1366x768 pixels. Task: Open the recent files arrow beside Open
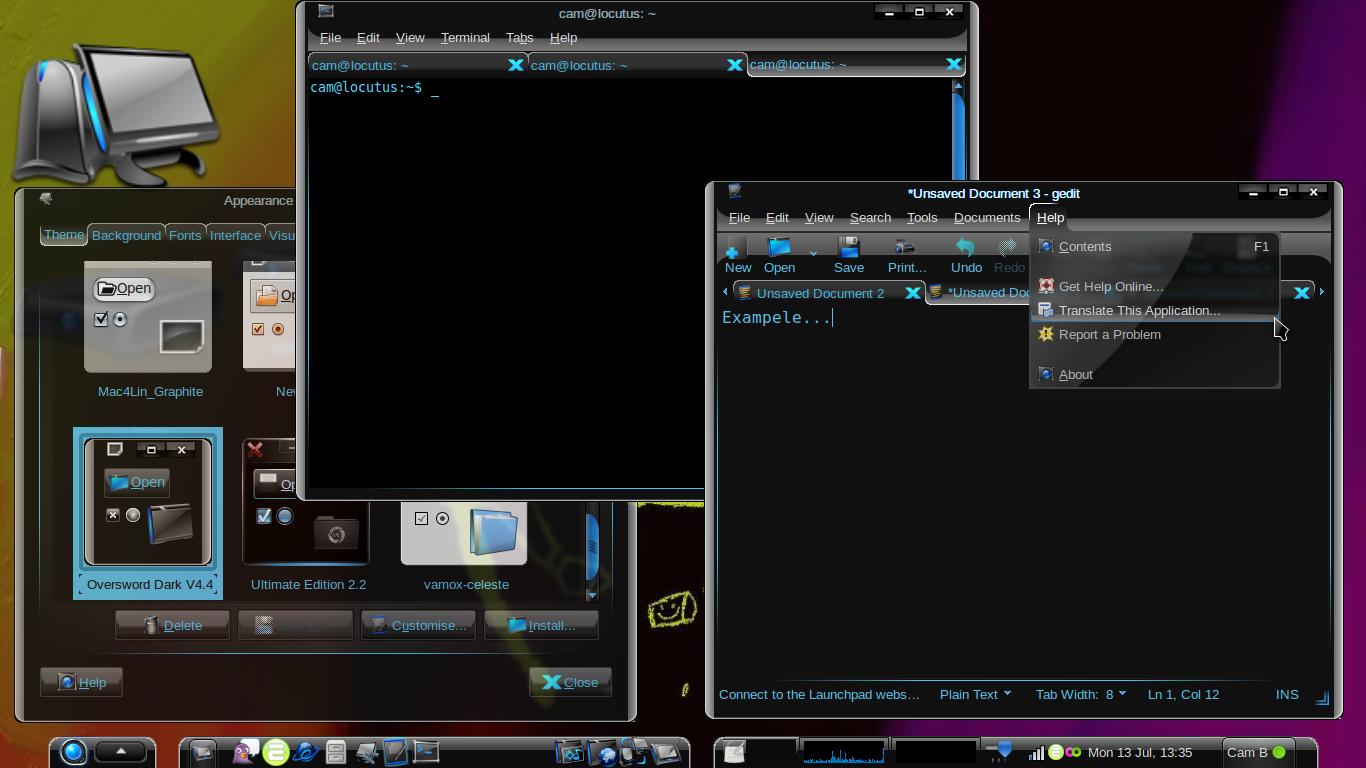(x=813, y=253)
